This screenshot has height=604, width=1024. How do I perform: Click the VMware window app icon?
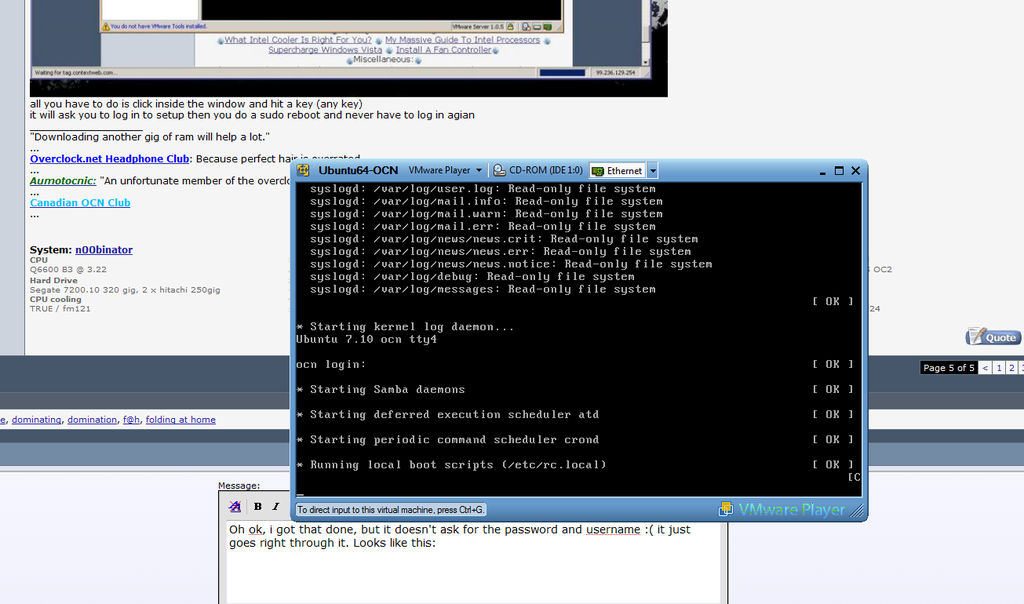pos(303,170)
